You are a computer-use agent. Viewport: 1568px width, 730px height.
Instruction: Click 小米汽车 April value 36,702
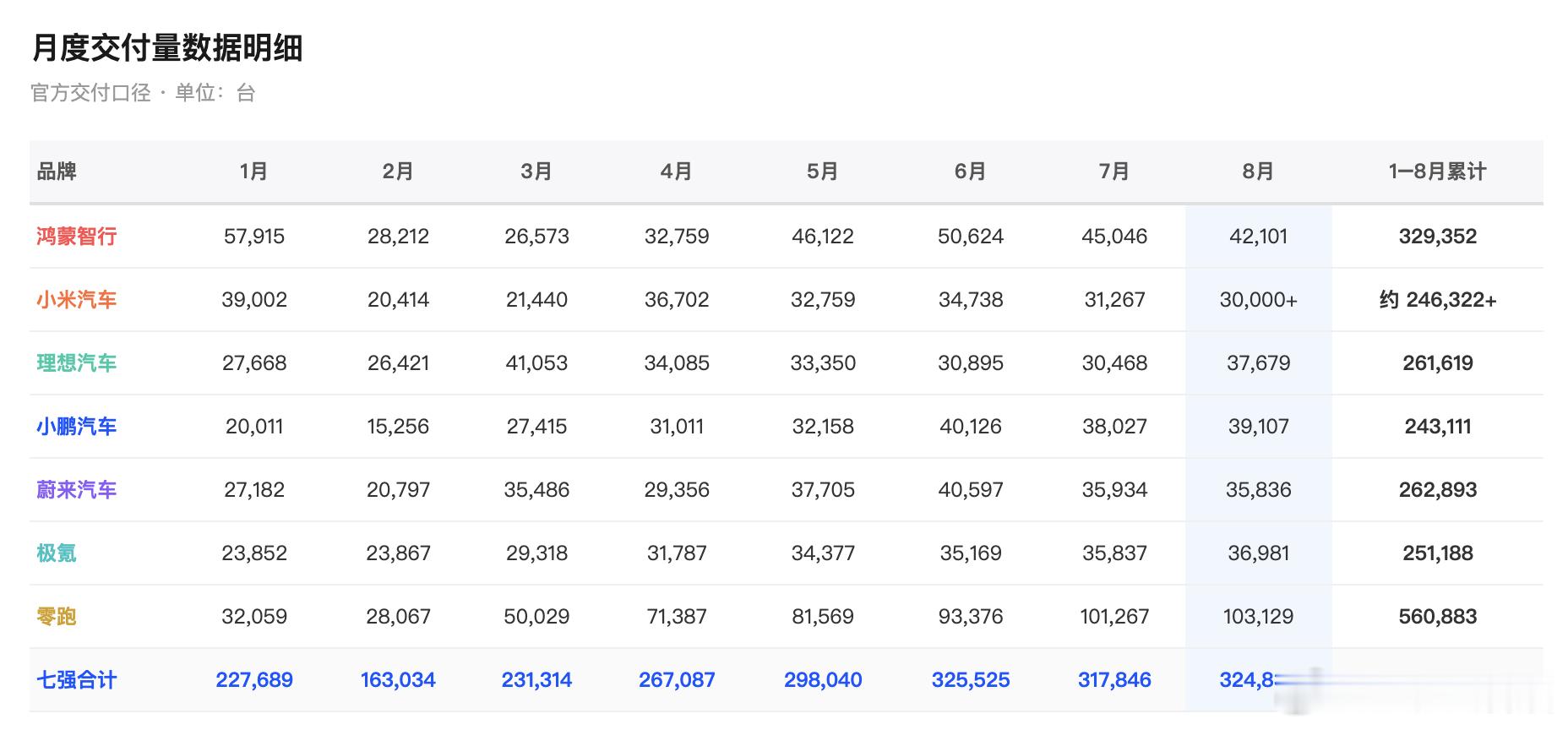pyautogui.click(x=677, y=300)
